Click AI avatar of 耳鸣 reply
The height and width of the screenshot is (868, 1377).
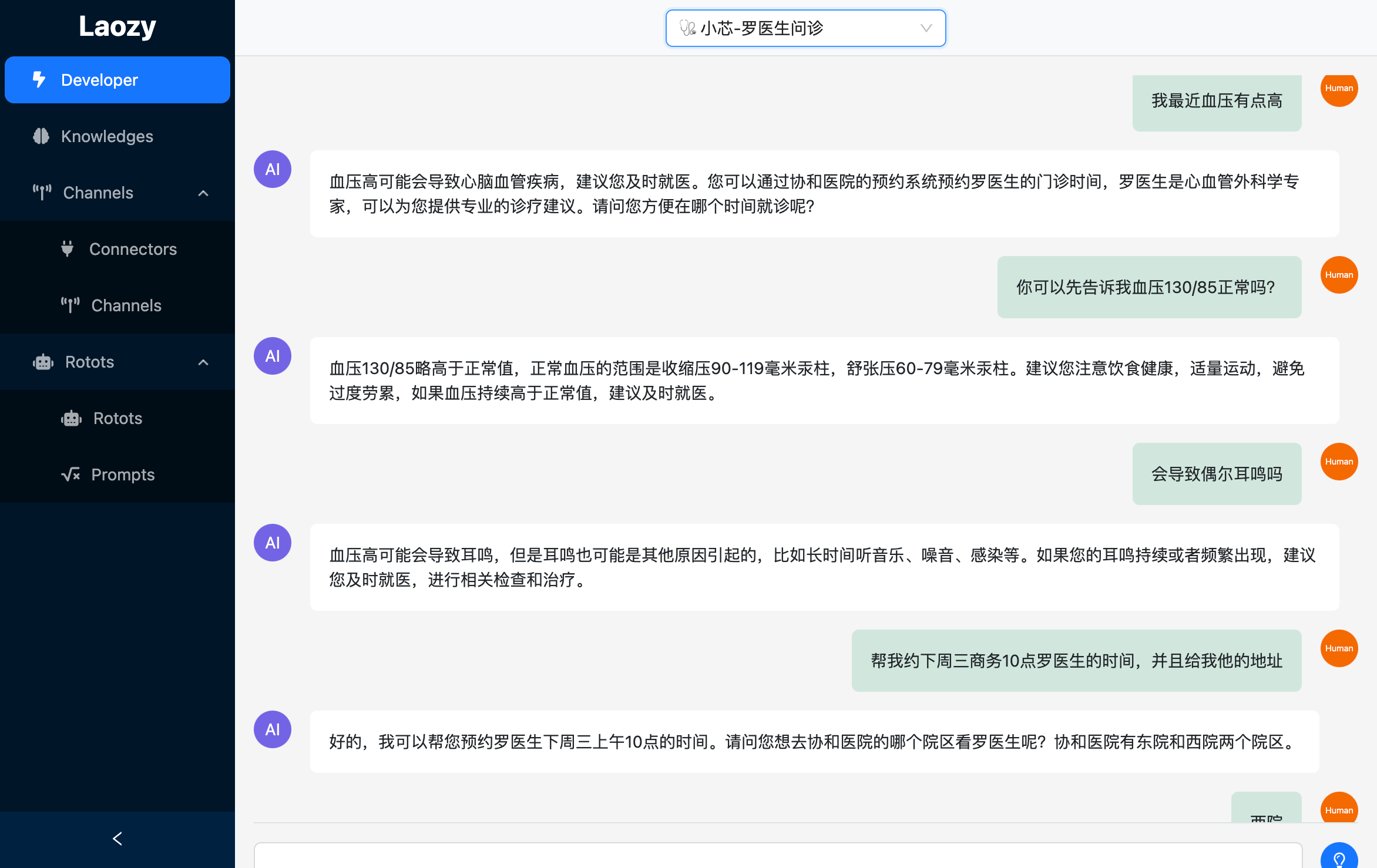pos(273,543)
